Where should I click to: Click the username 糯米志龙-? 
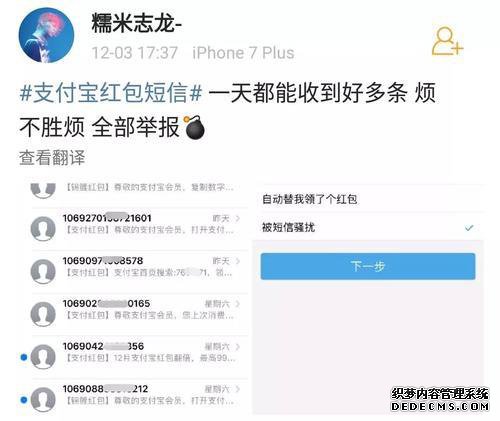pyautogui.click(x=137, y=23)
